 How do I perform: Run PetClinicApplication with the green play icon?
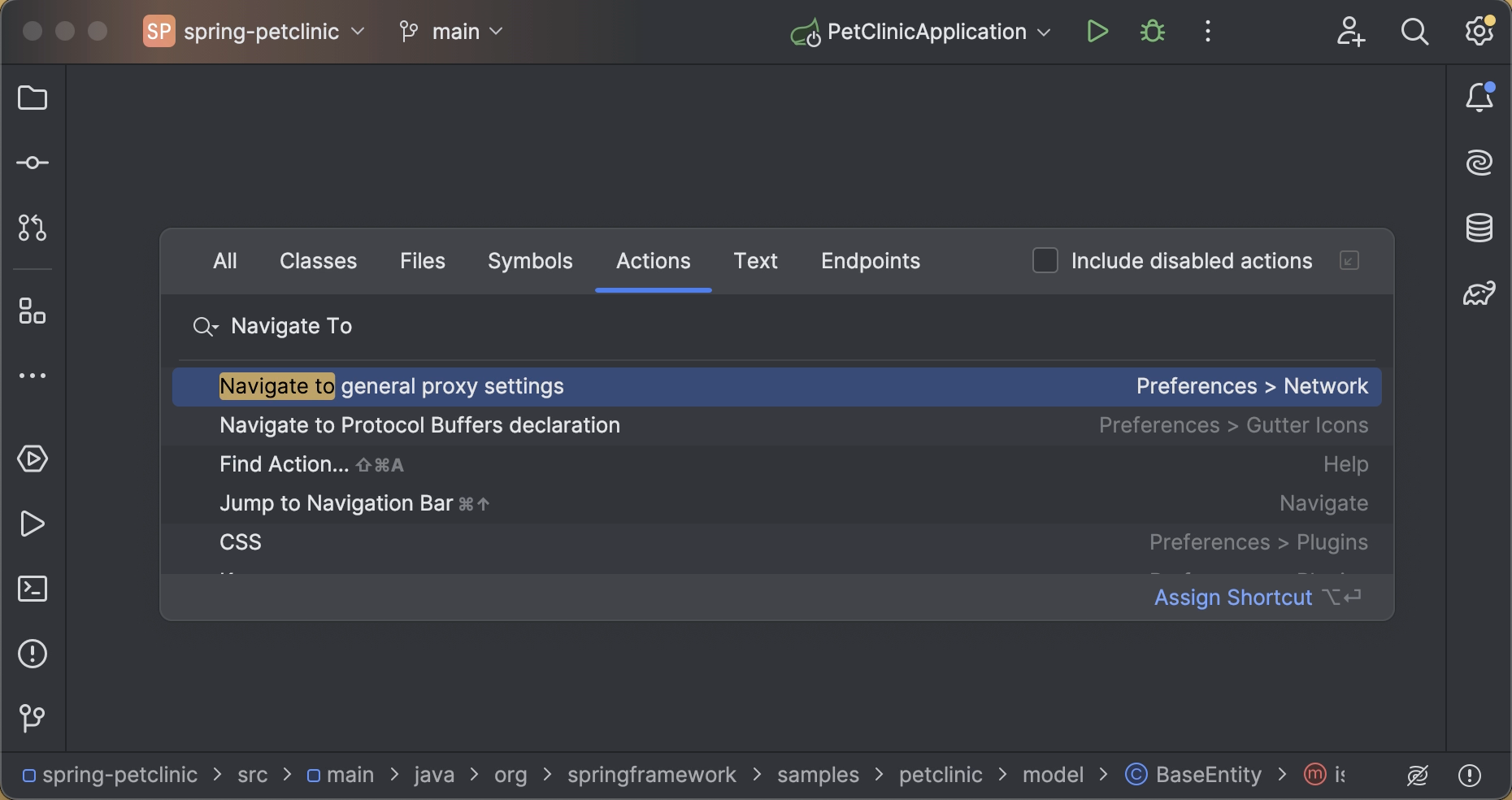[1097, 32]
